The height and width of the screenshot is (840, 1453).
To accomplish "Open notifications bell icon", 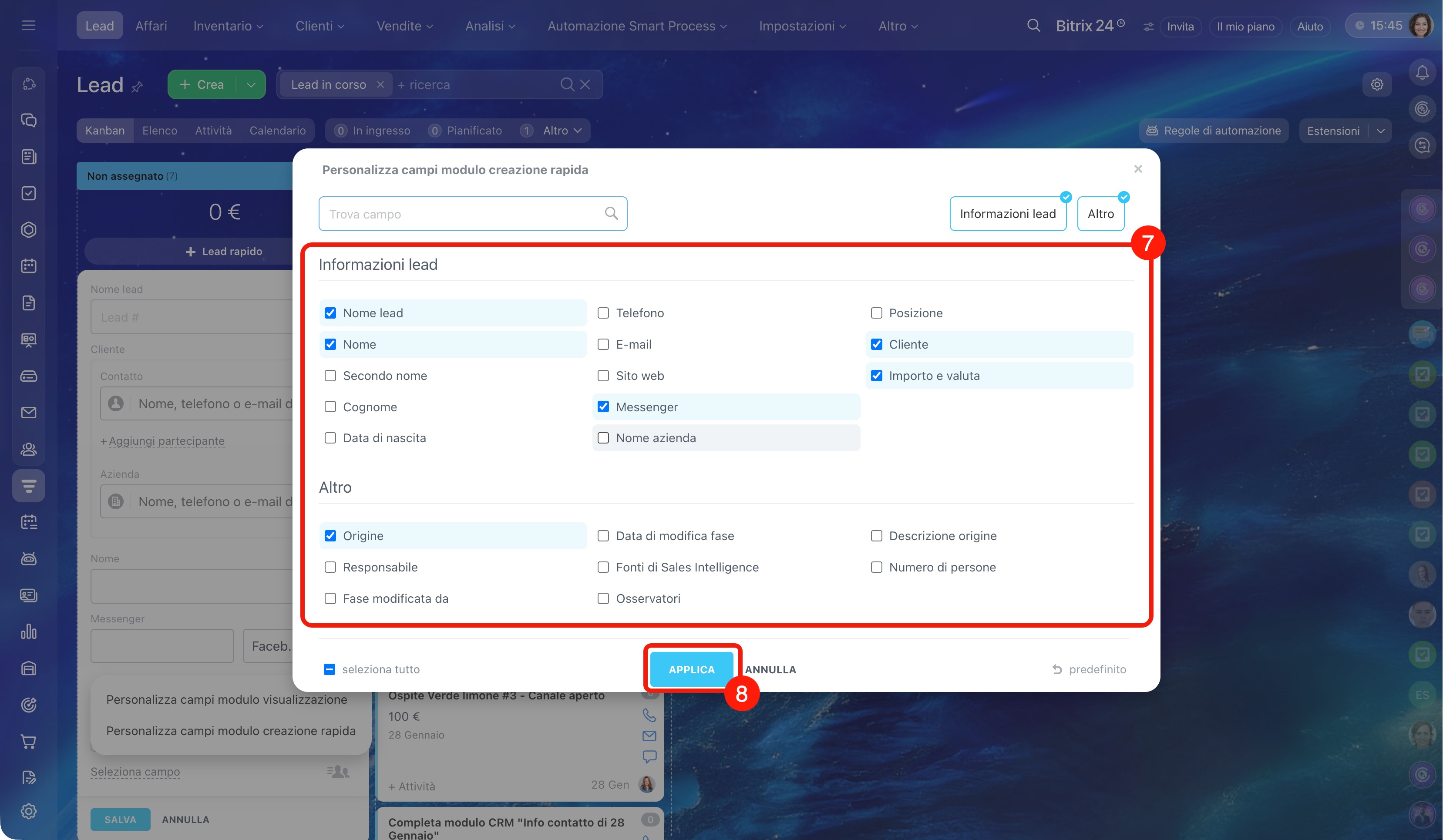I will 1422,73.
